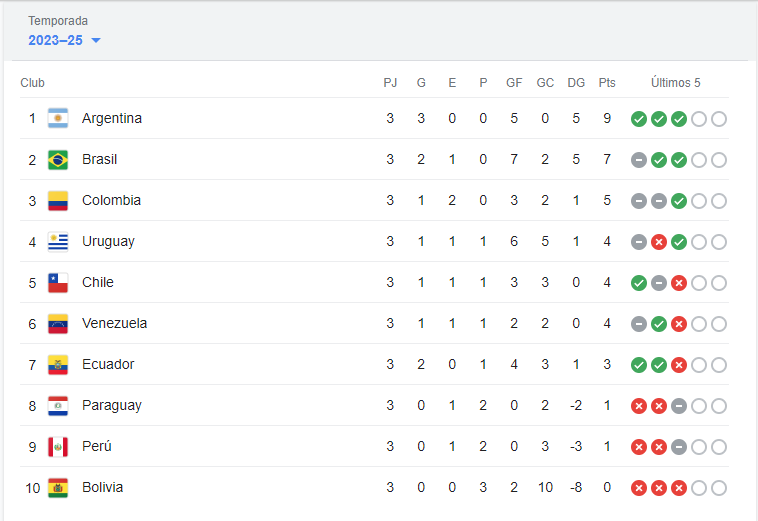This screenshot has width=758, height=521.
Task: Click the Venezuela flag icon
Action: click(58, 324)
